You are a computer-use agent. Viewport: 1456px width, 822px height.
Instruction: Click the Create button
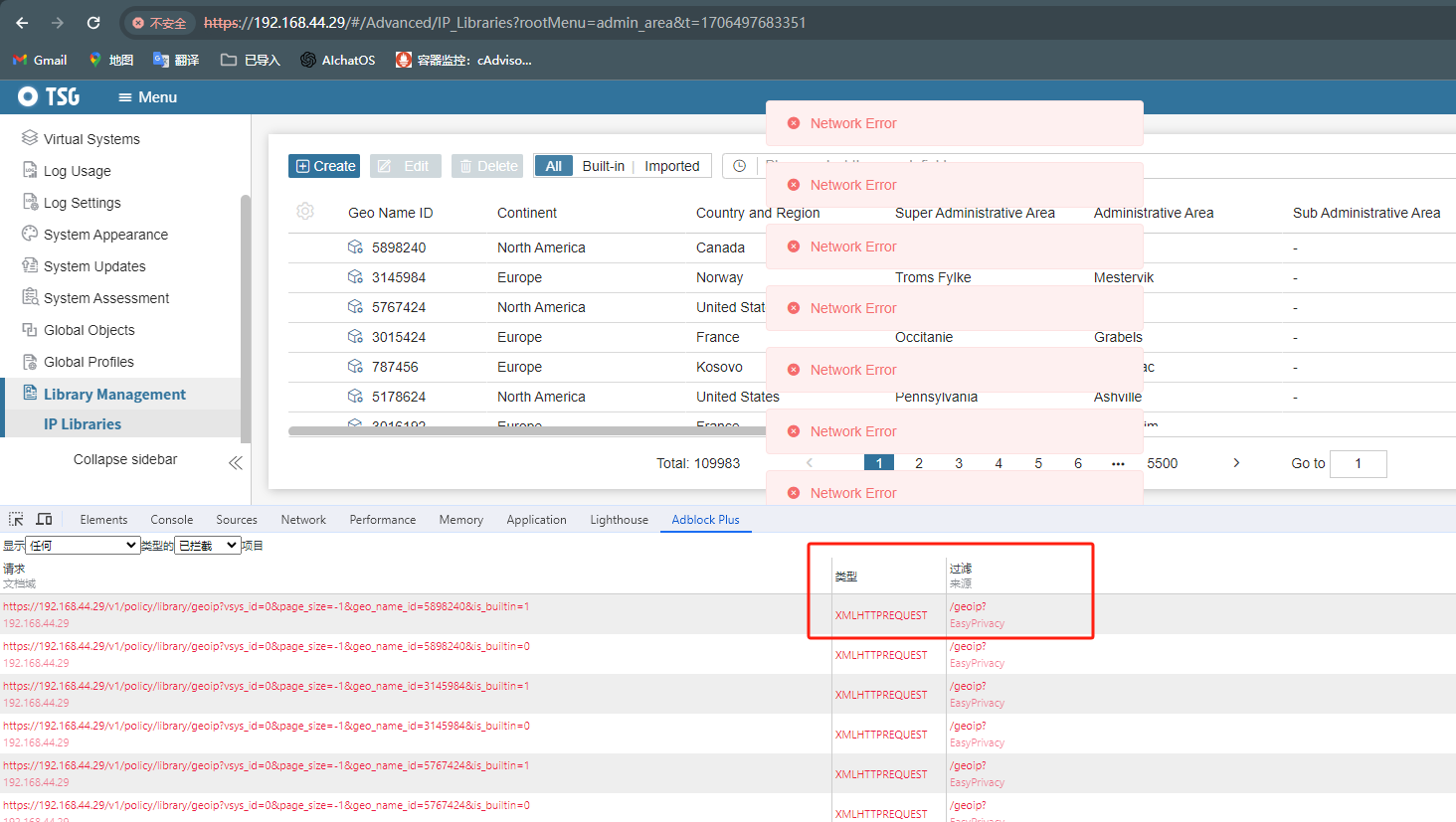pos(324,166)
